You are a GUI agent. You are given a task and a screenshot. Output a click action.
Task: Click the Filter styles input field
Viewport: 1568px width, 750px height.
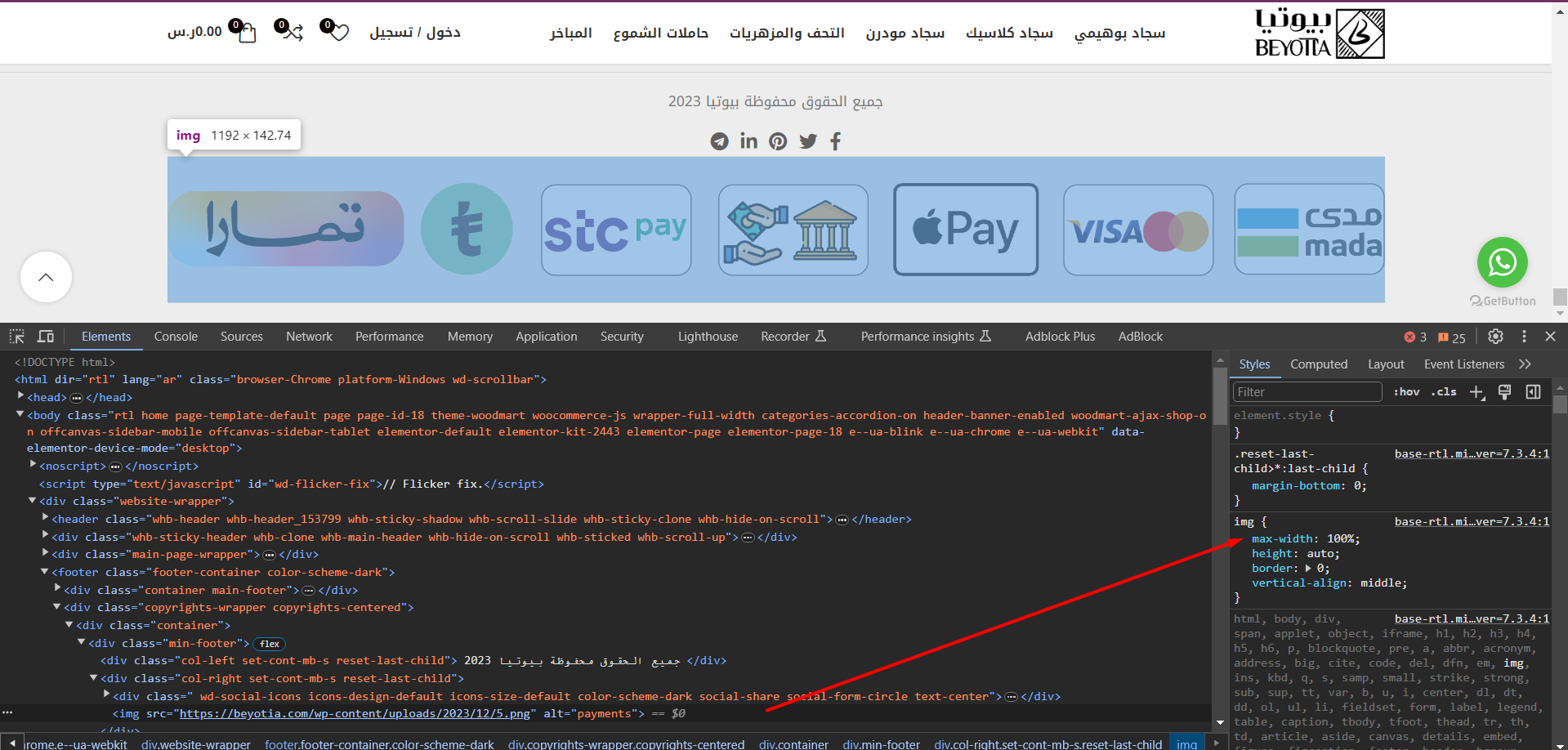1307,392
